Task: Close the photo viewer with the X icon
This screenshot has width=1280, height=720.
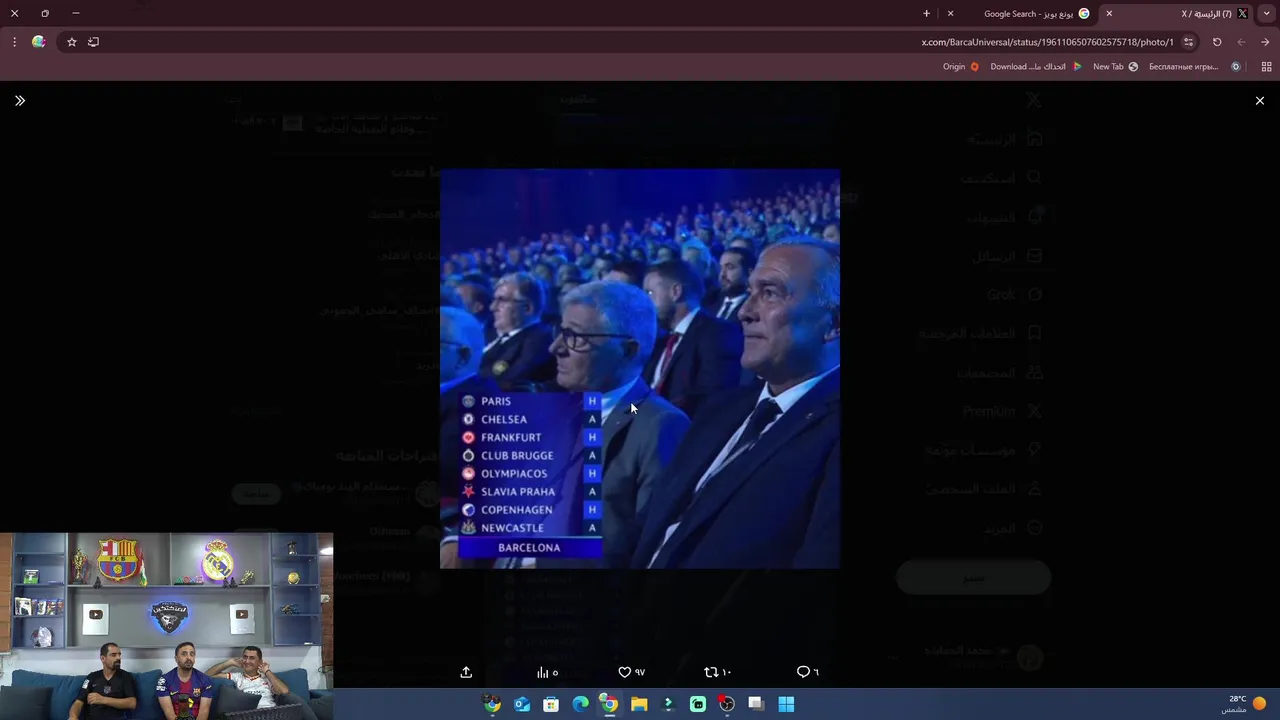Action: point(1259,101)
